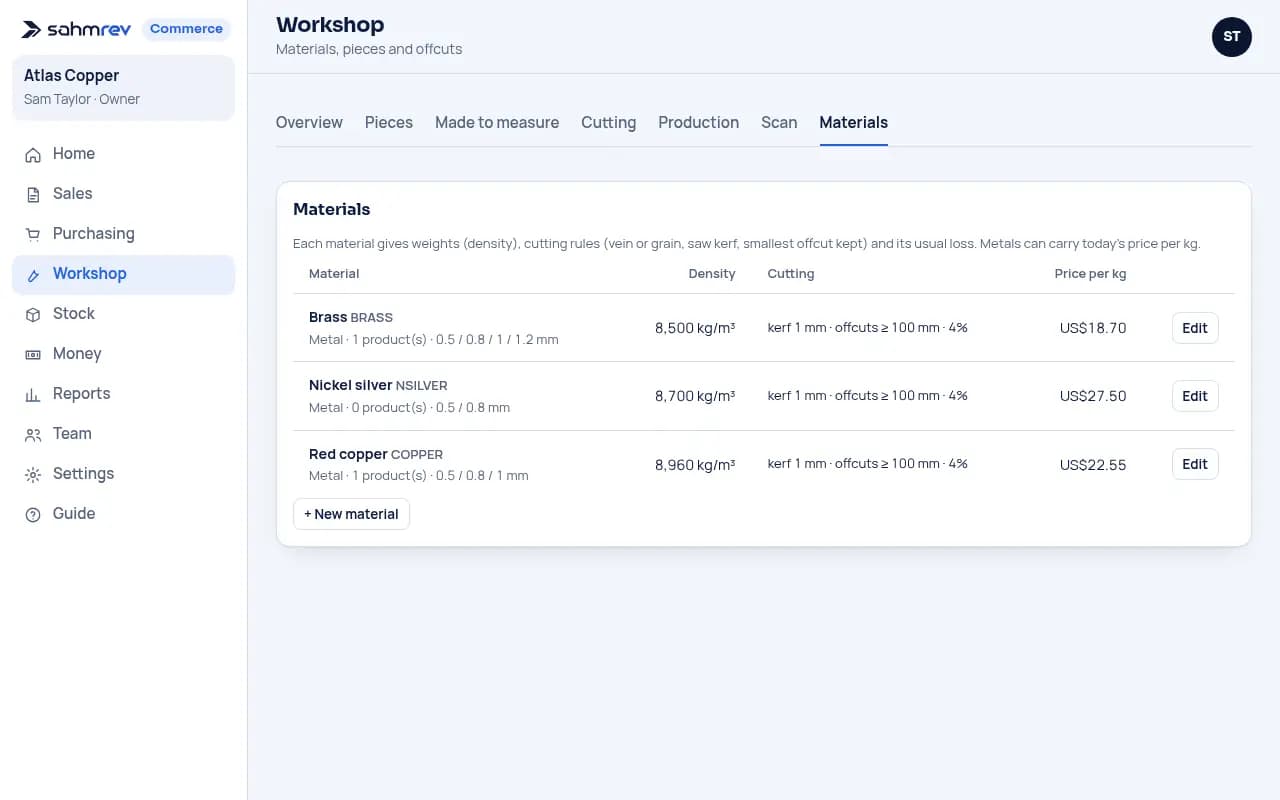The image size is (1280, 800).
Task: Open Settings from the sidebar
Action: (123, 474)
